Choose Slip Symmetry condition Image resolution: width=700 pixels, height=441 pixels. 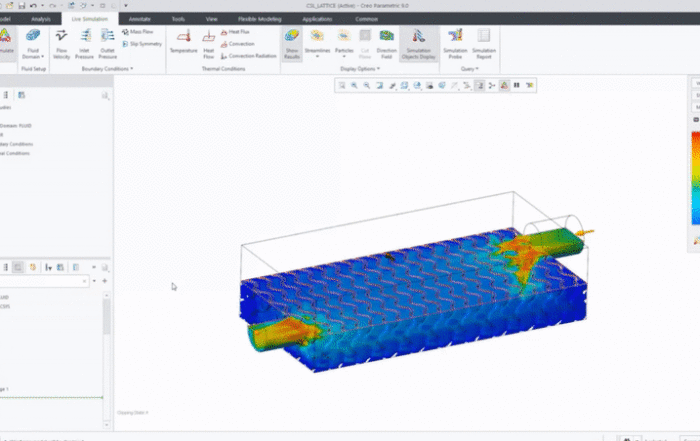[142, 44]
